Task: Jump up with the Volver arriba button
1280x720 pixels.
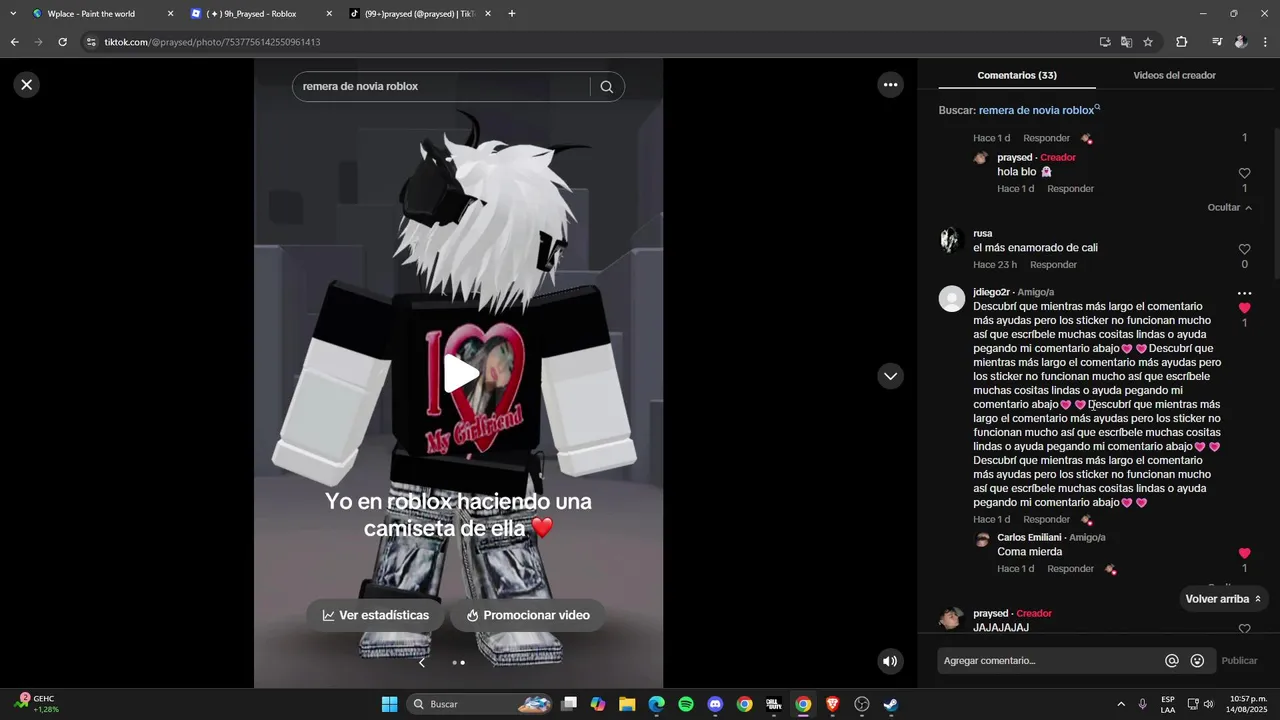Action: 1223,599
